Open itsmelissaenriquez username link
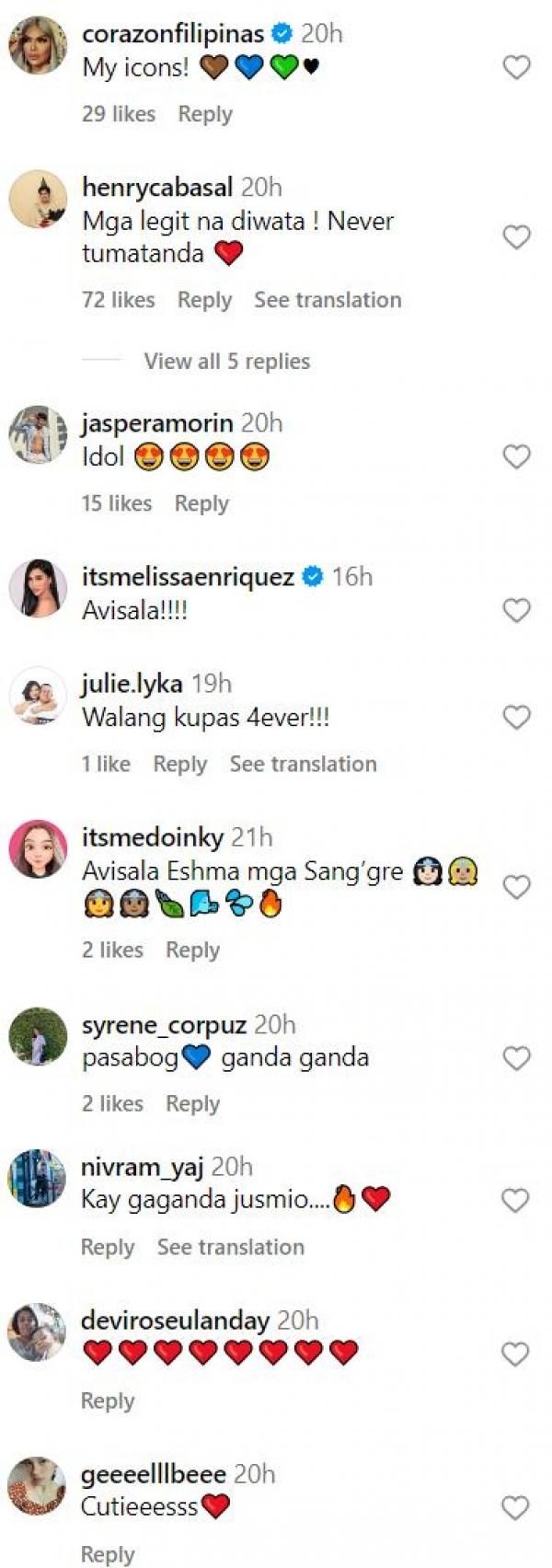Screen dimensions: 552x1568 [188, 577]
